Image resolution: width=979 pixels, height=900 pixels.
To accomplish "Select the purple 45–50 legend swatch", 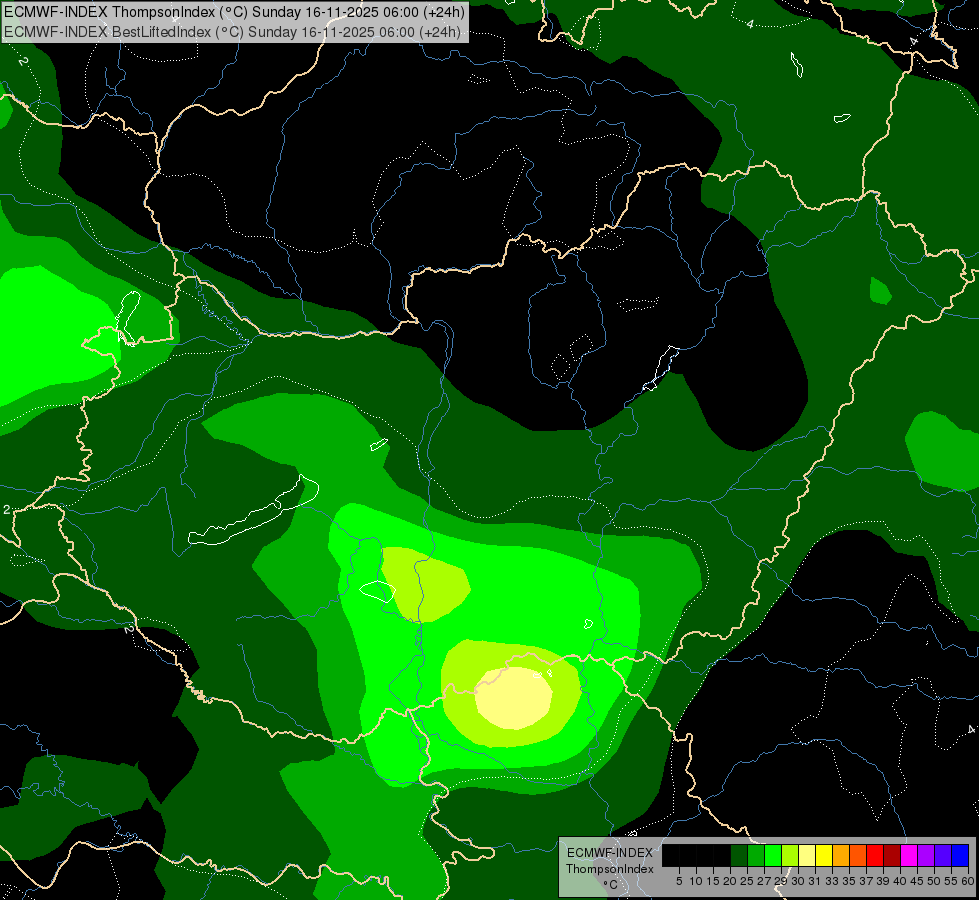I will (927, 855).
